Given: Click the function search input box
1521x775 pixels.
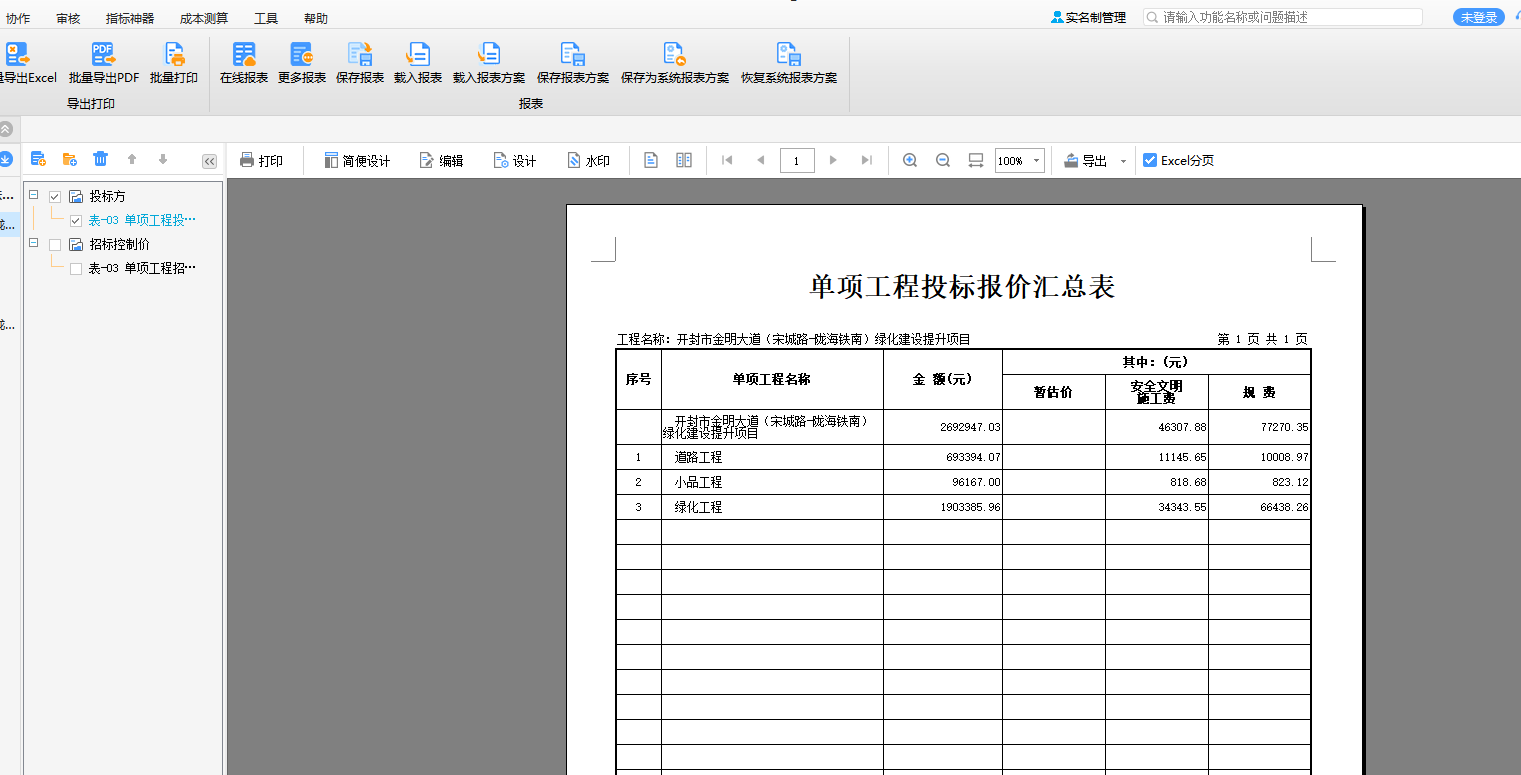Looking at the screenshot, I should click(1283, 17).
